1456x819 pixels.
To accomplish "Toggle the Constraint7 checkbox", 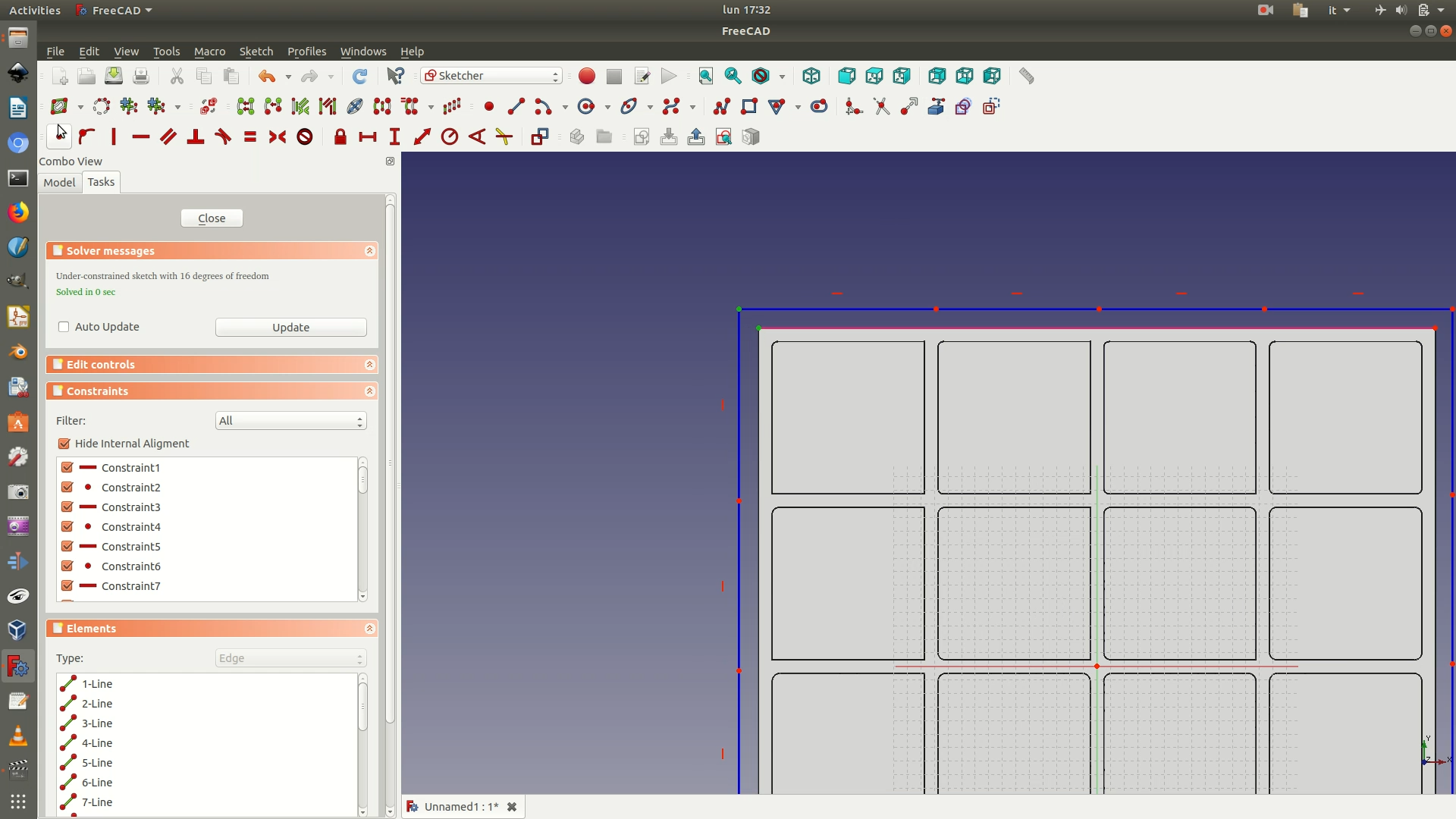I will click(x=67, y=586).
